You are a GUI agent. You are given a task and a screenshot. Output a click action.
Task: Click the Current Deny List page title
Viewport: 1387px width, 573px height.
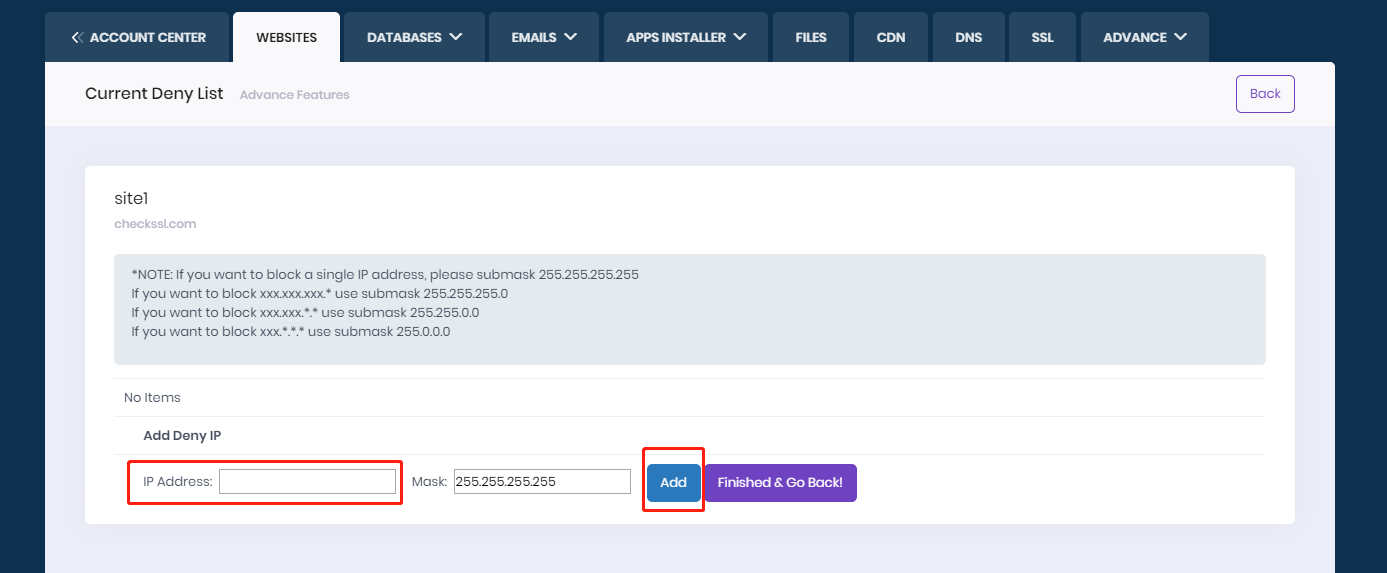154,94
